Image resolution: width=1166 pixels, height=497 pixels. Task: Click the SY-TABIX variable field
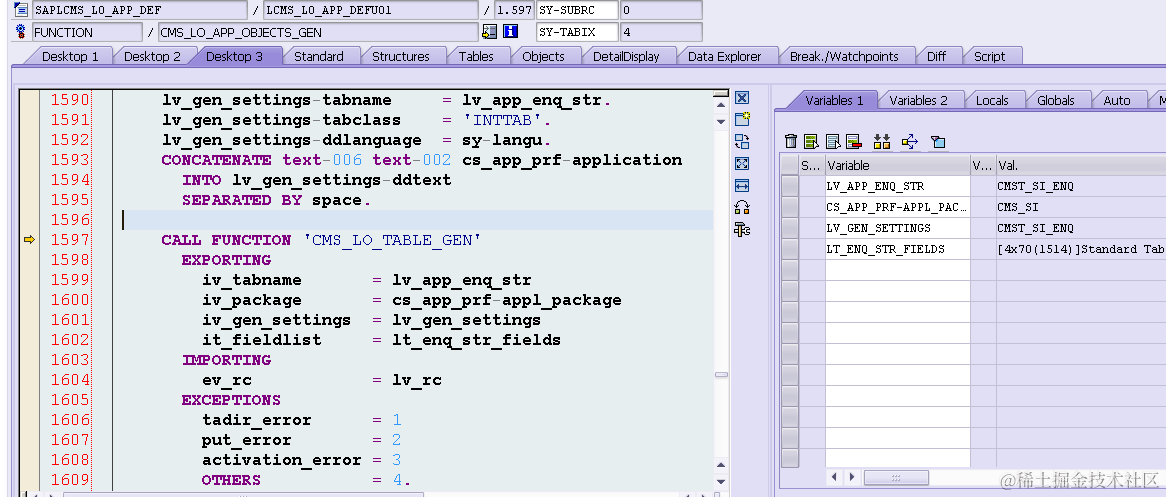(x=577, y=32)
